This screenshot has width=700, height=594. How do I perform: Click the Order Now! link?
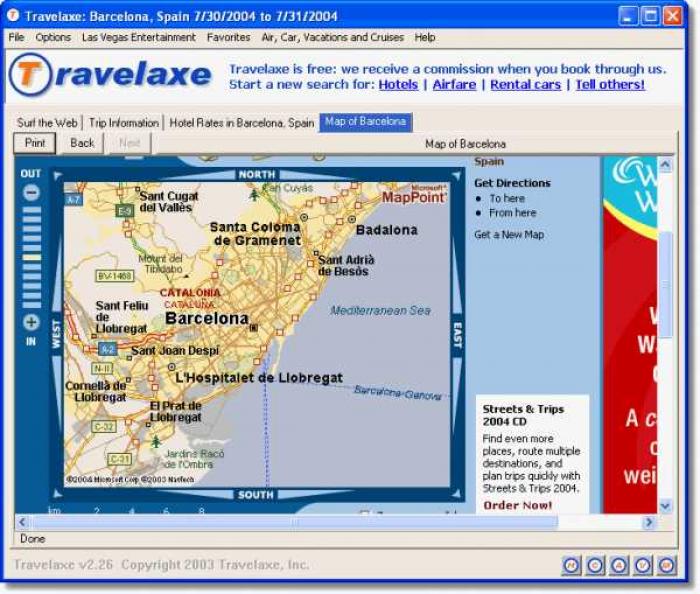518,505
